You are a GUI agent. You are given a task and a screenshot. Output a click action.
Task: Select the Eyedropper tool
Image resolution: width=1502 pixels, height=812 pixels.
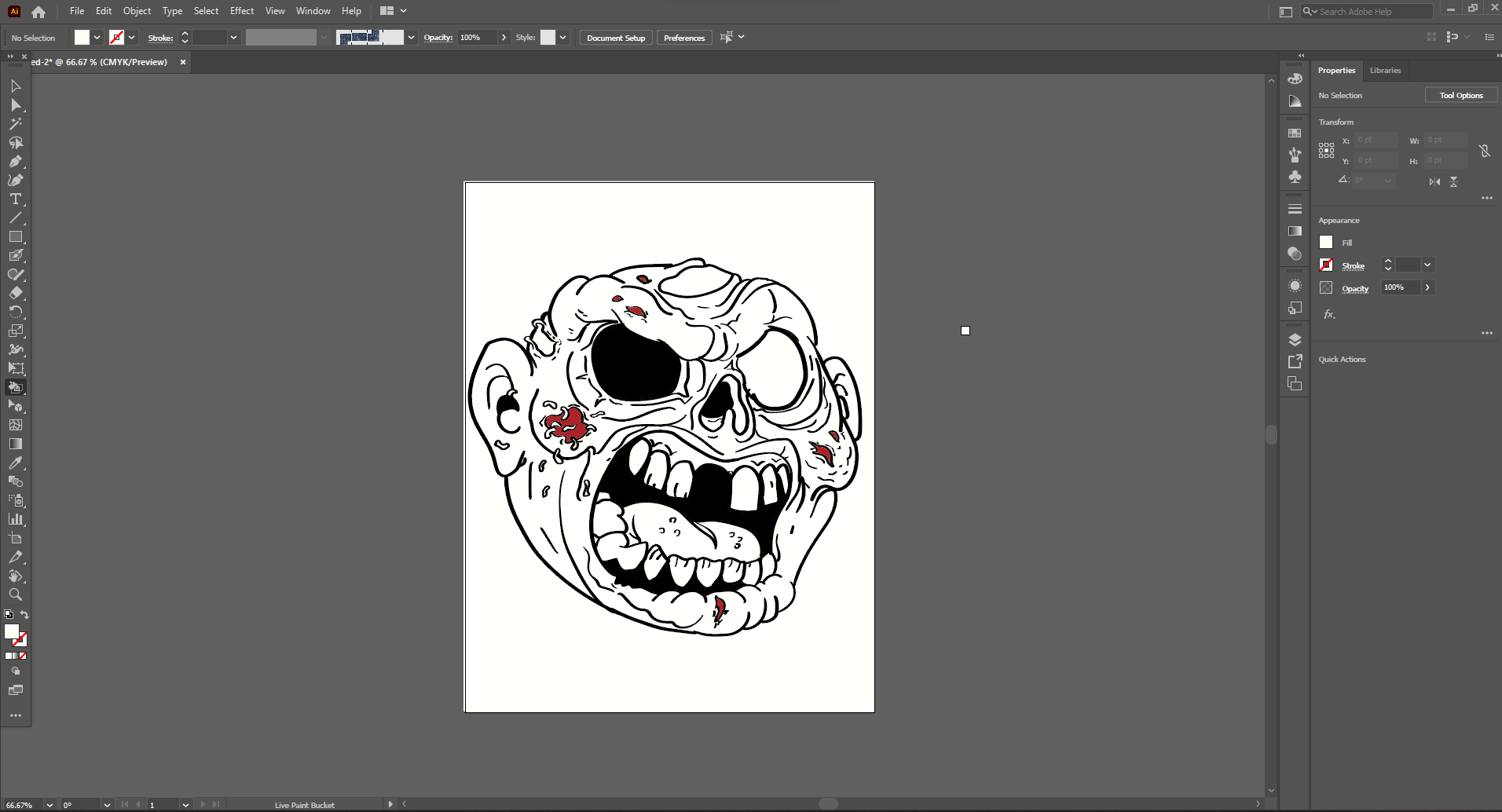tap(15, 463)
